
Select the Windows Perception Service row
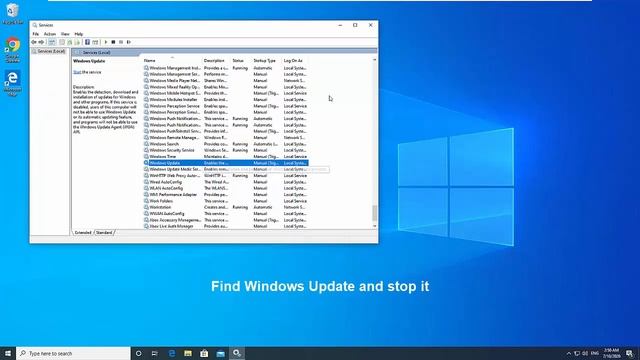pyautogui.click(x=226, y=106)
